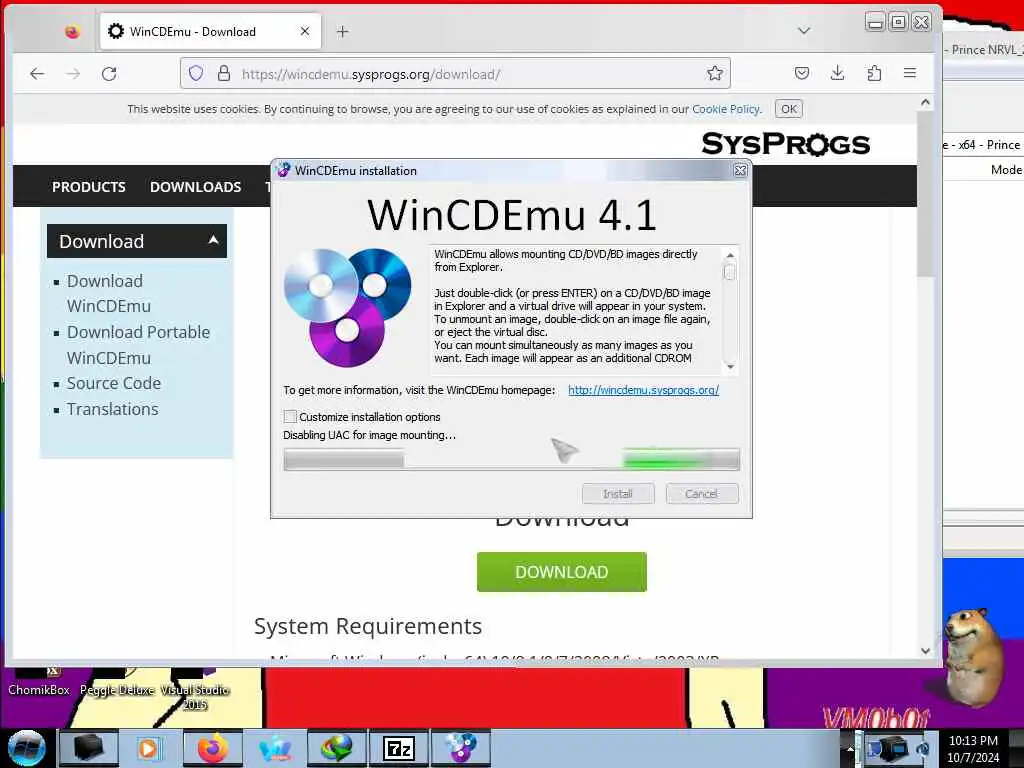1024x768 pixels.
Task: Open the extensions puzzle icon
Action: pos(874,73)
